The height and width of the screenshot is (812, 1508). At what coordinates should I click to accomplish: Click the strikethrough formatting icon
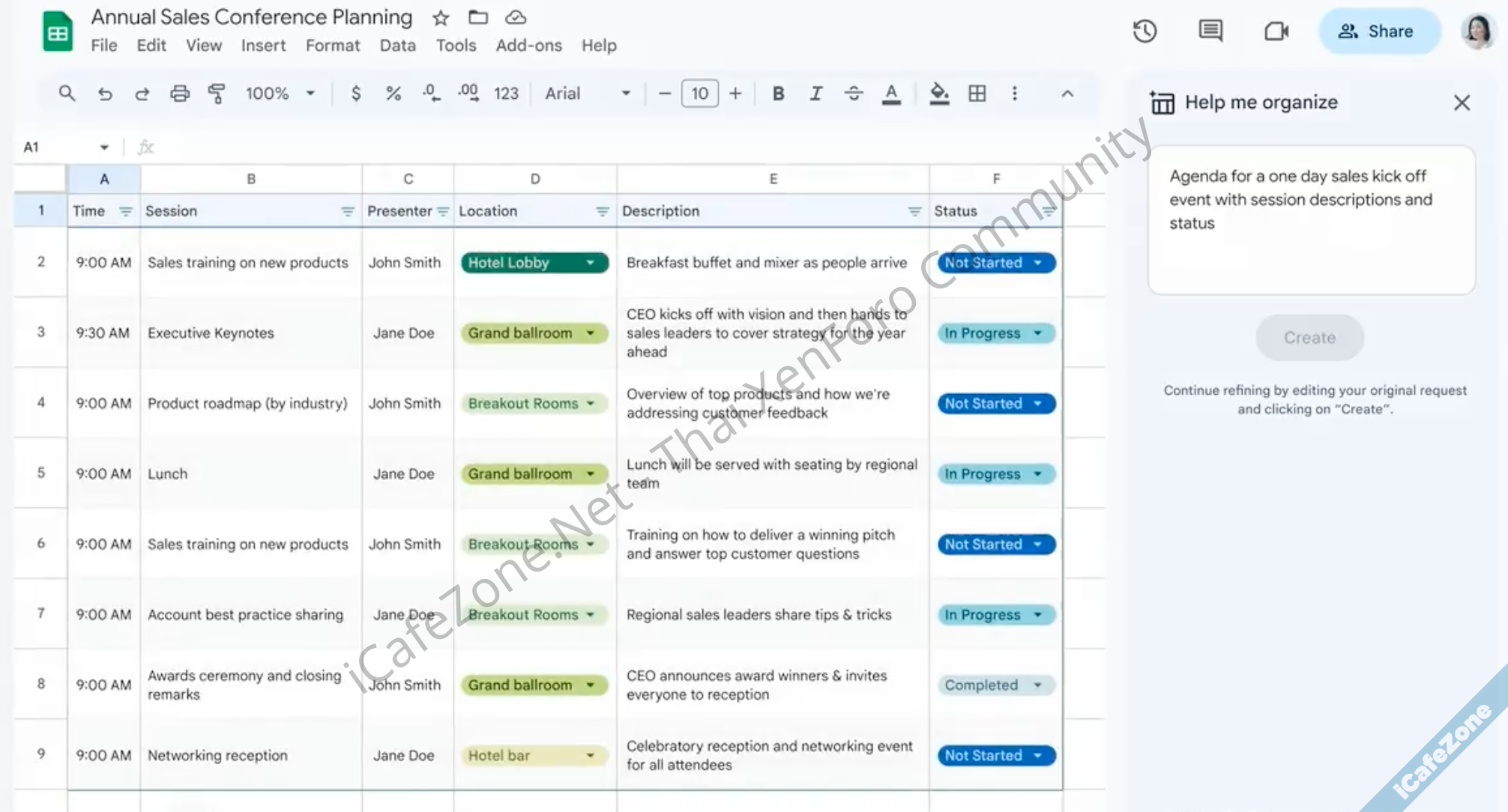coord(853,94)
